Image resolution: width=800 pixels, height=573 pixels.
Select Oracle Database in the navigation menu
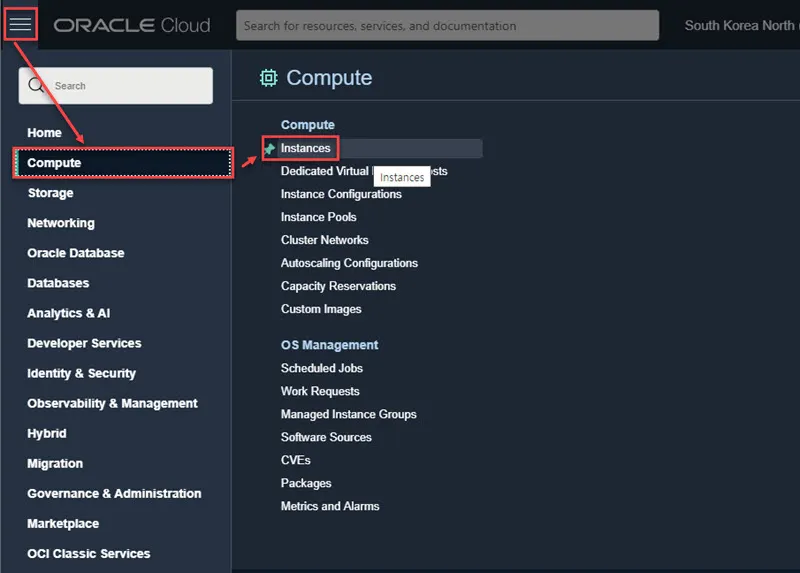(76, 253)
